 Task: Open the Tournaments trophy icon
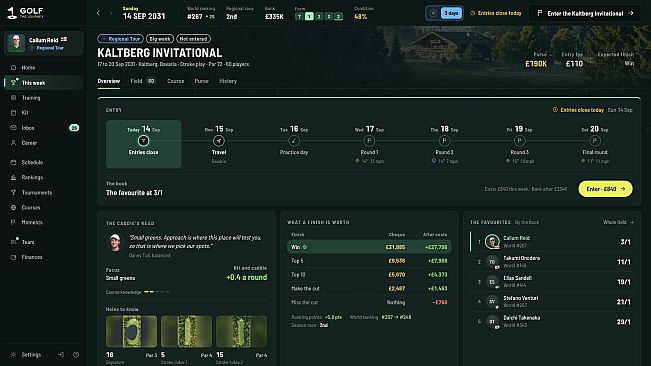pos(13,193)
